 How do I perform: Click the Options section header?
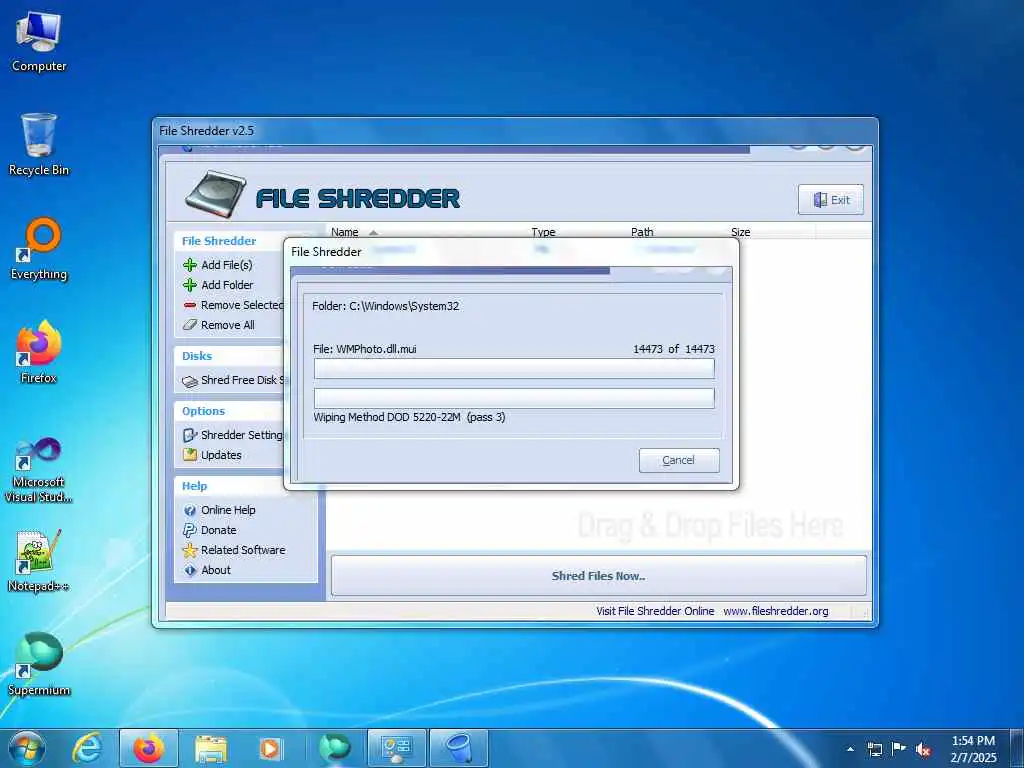click(203, 411)
